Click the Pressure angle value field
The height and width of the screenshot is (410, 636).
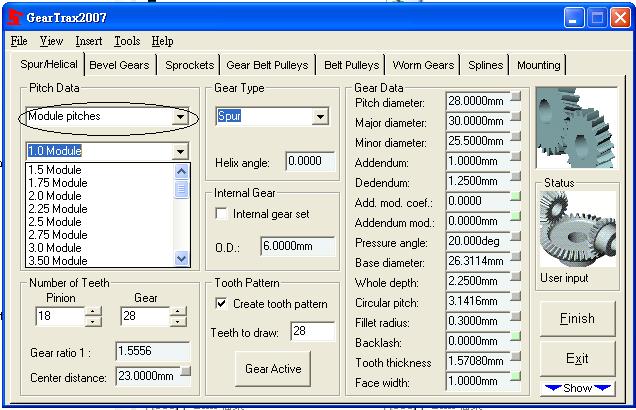tap(478, 241)
